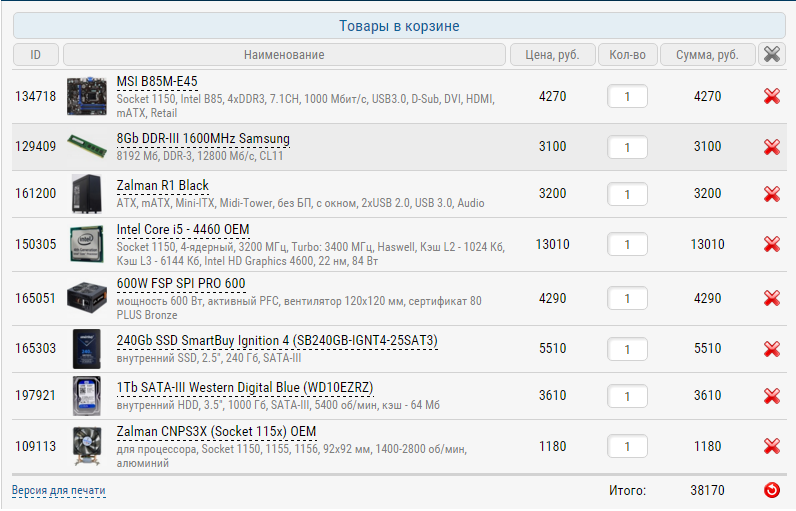
Task: Delete the 8Gb DDR-III Samsung row
Action: tap(772, 147)
